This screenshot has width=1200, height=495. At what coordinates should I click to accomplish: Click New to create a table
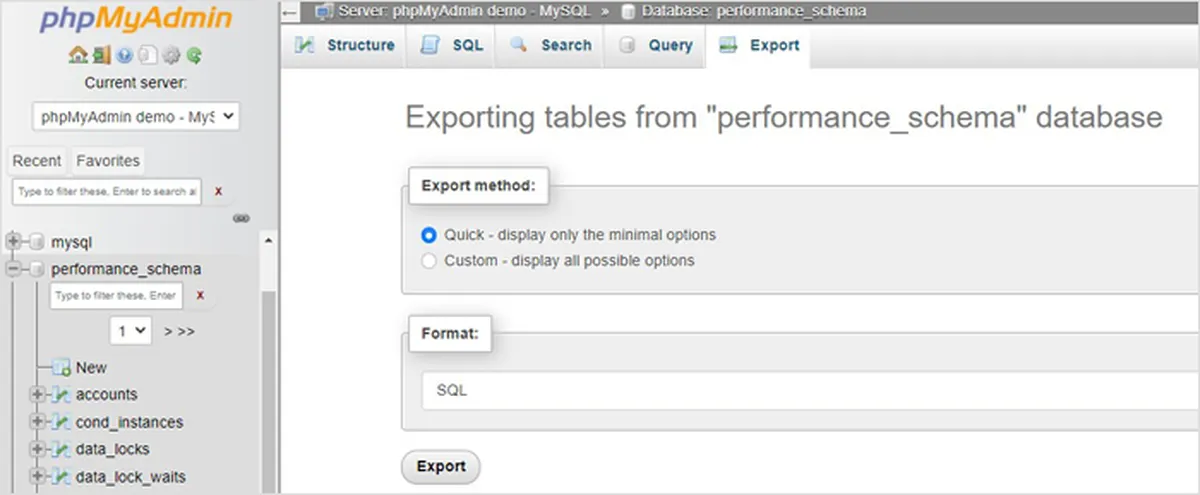point(91,368)
